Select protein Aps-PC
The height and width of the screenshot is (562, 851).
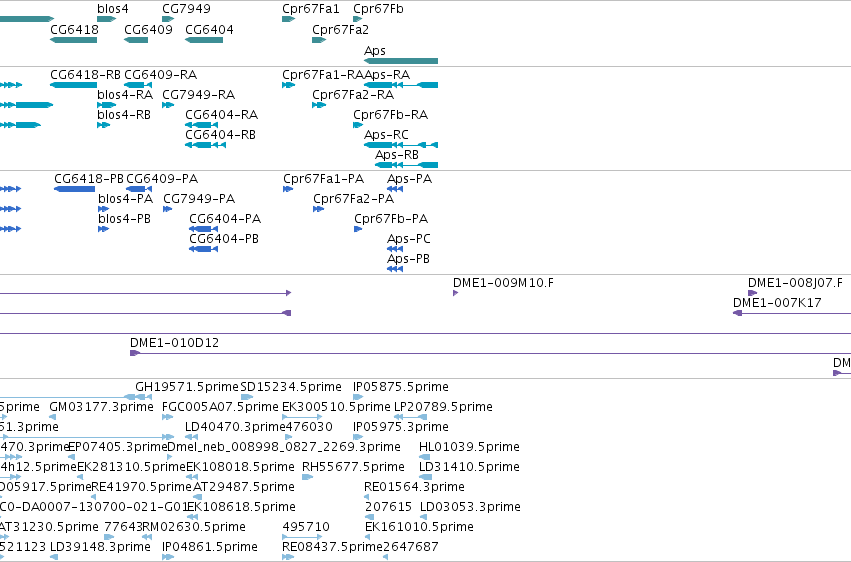pyautogui.click(x=409, y=239)
